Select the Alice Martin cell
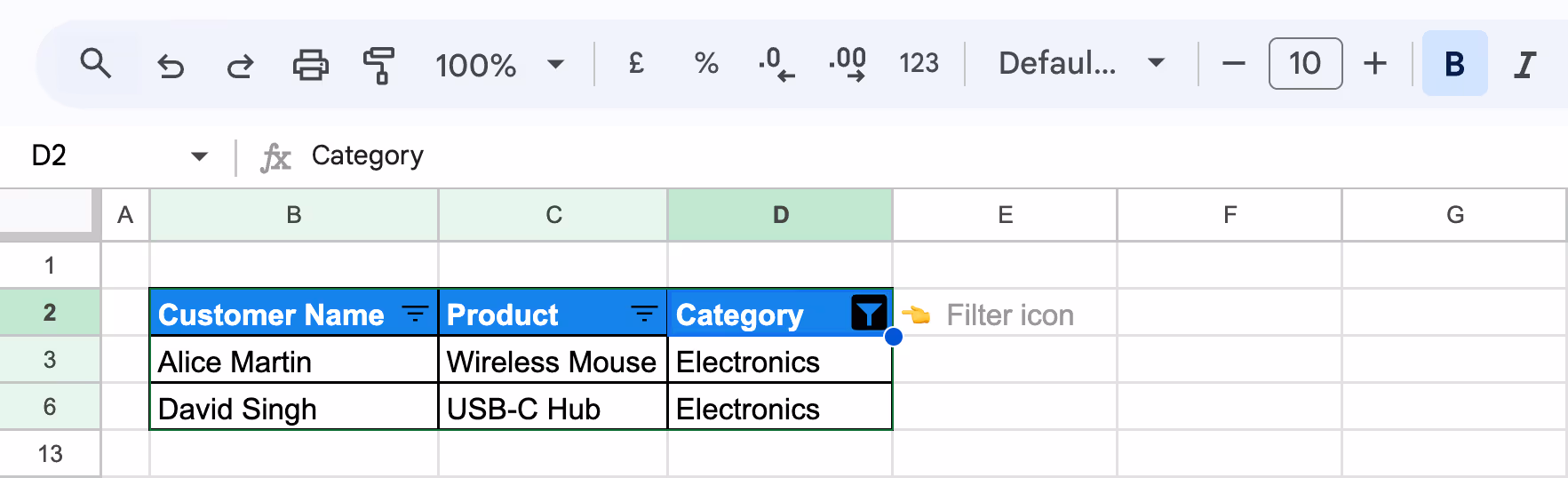The width and height of the screenshot is (1568, 478). pyautogui.click(x=294, y=360)
